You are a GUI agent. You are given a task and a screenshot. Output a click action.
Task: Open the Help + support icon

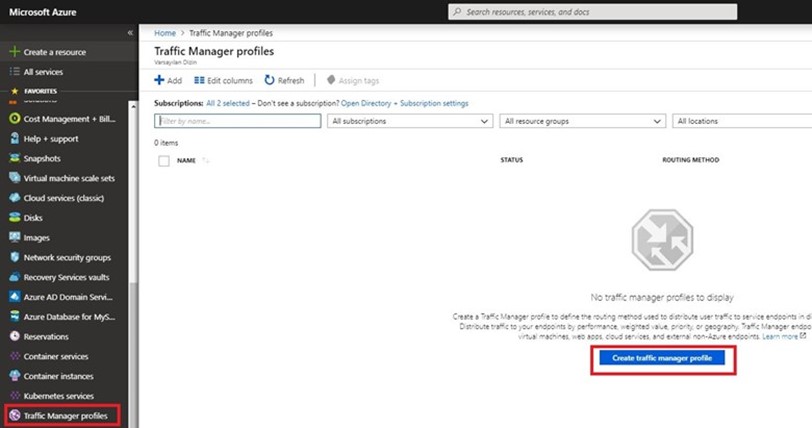14,138
